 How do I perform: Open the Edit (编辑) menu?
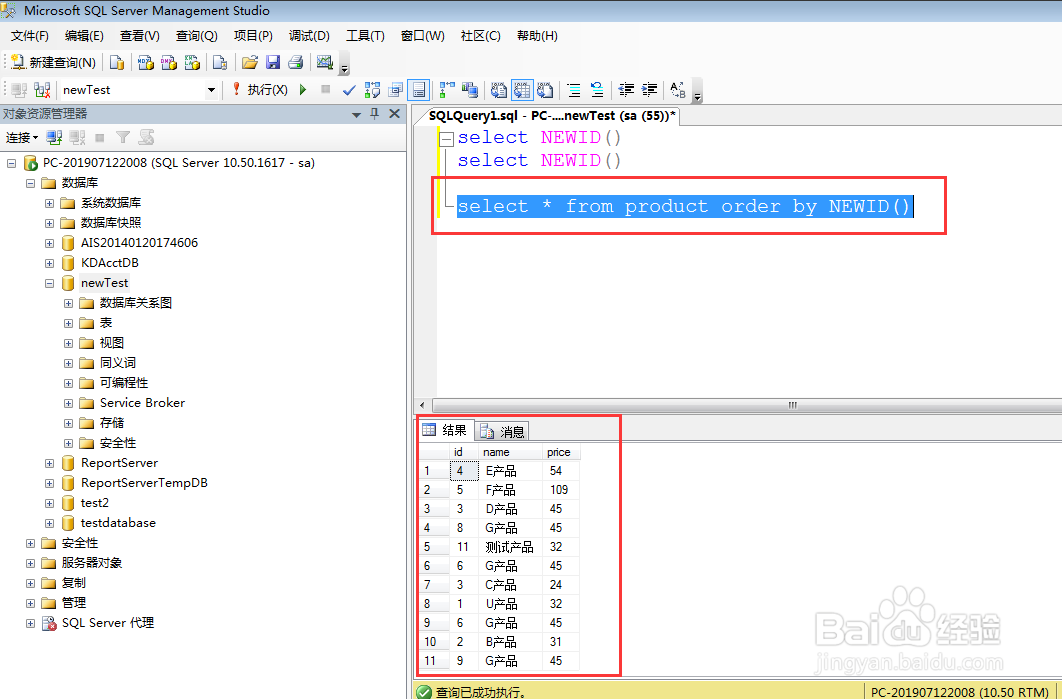(x=84, y=36)
